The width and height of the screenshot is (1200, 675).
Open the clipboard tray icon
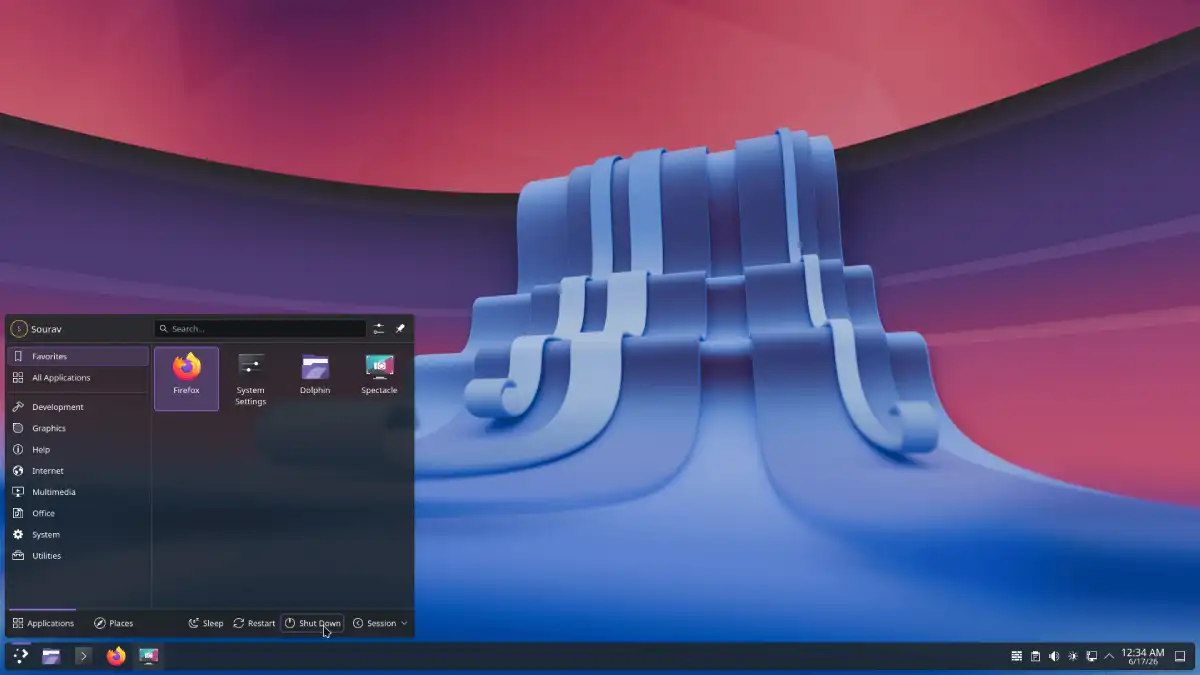pos(1035,656)
